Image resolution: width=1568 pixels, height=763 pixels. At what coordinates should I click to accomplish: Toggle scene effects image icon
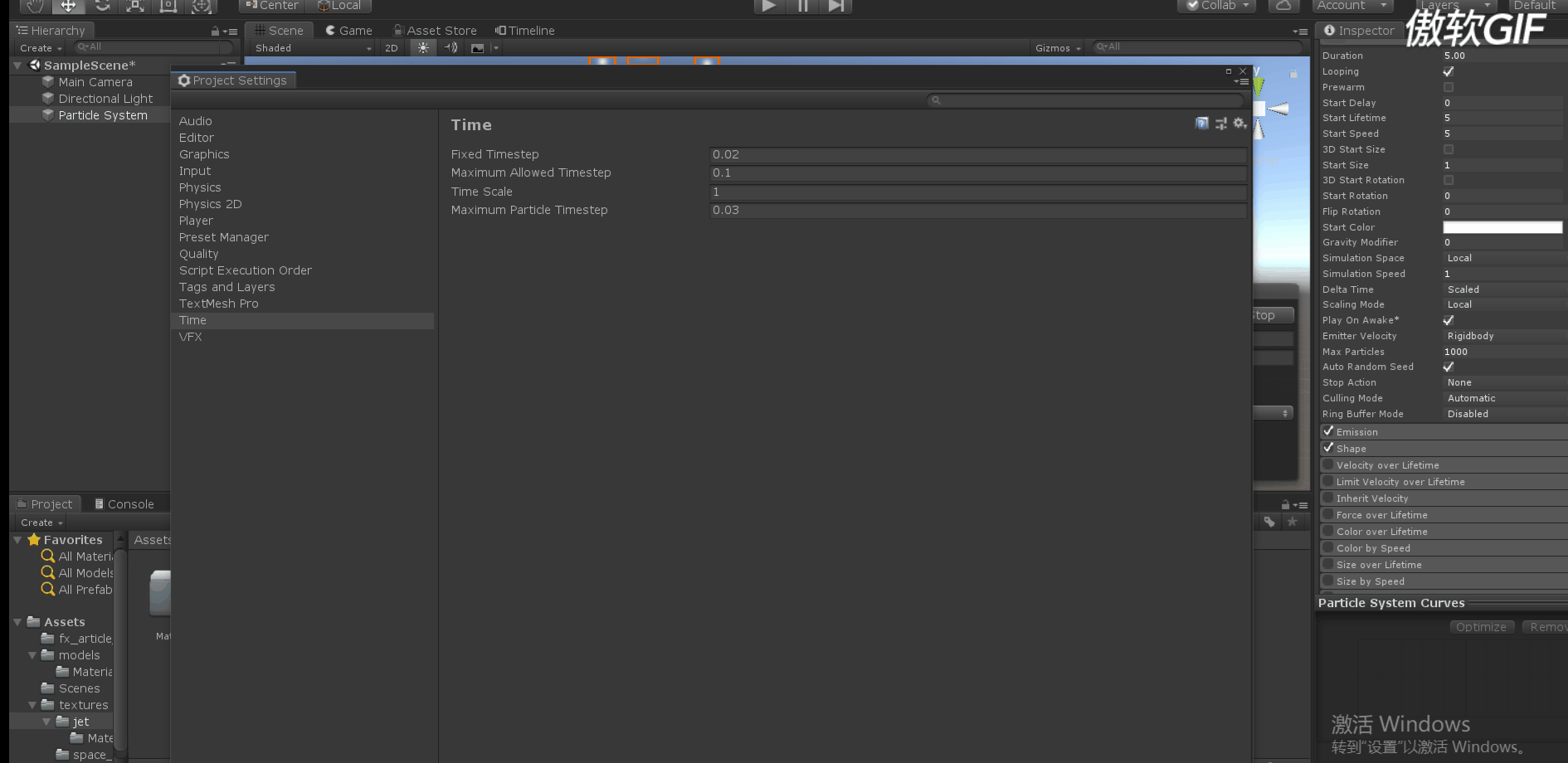478,48
